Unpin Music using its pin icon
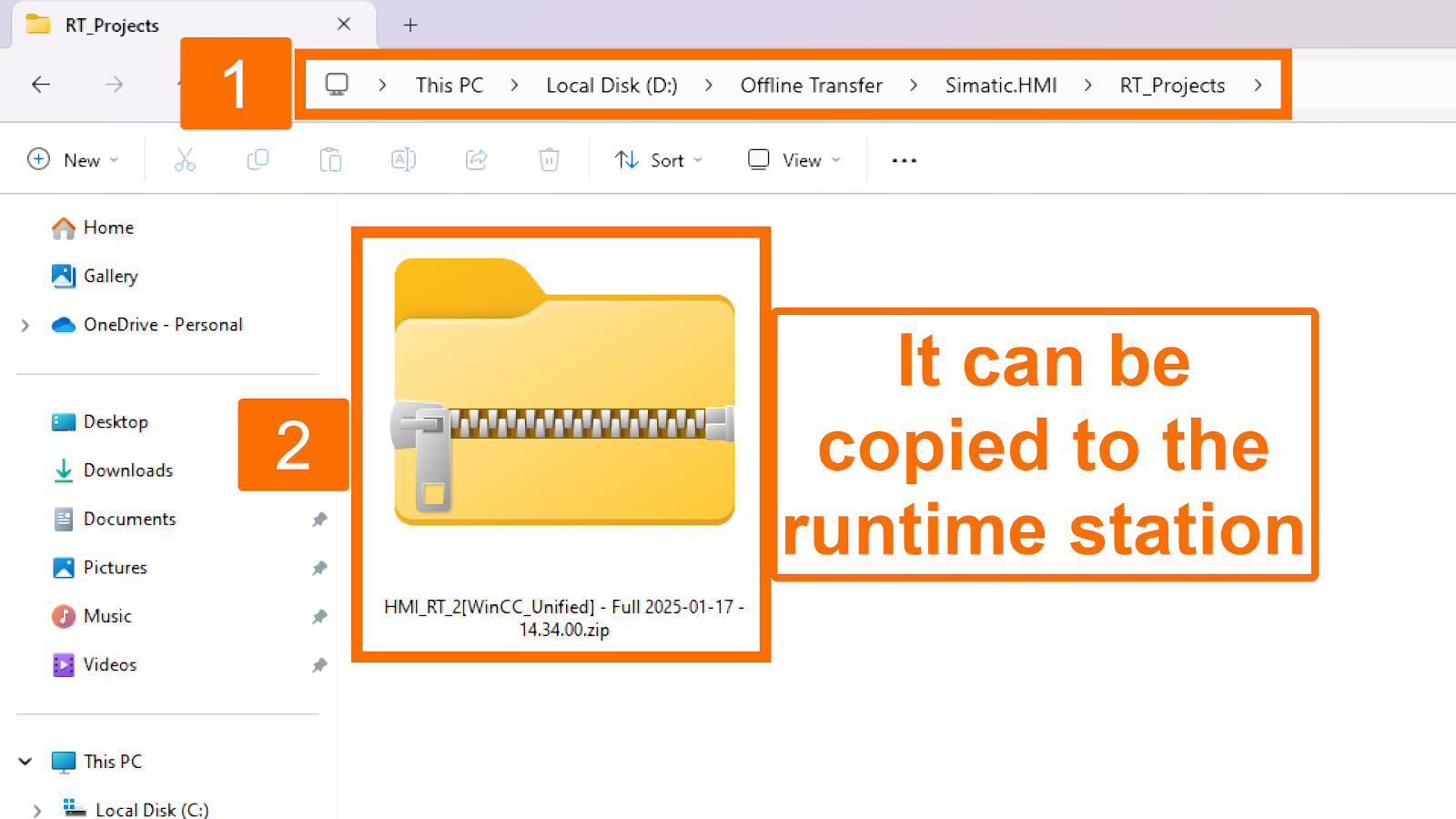This screenshot has height=819, width=1456. point(319,617)
